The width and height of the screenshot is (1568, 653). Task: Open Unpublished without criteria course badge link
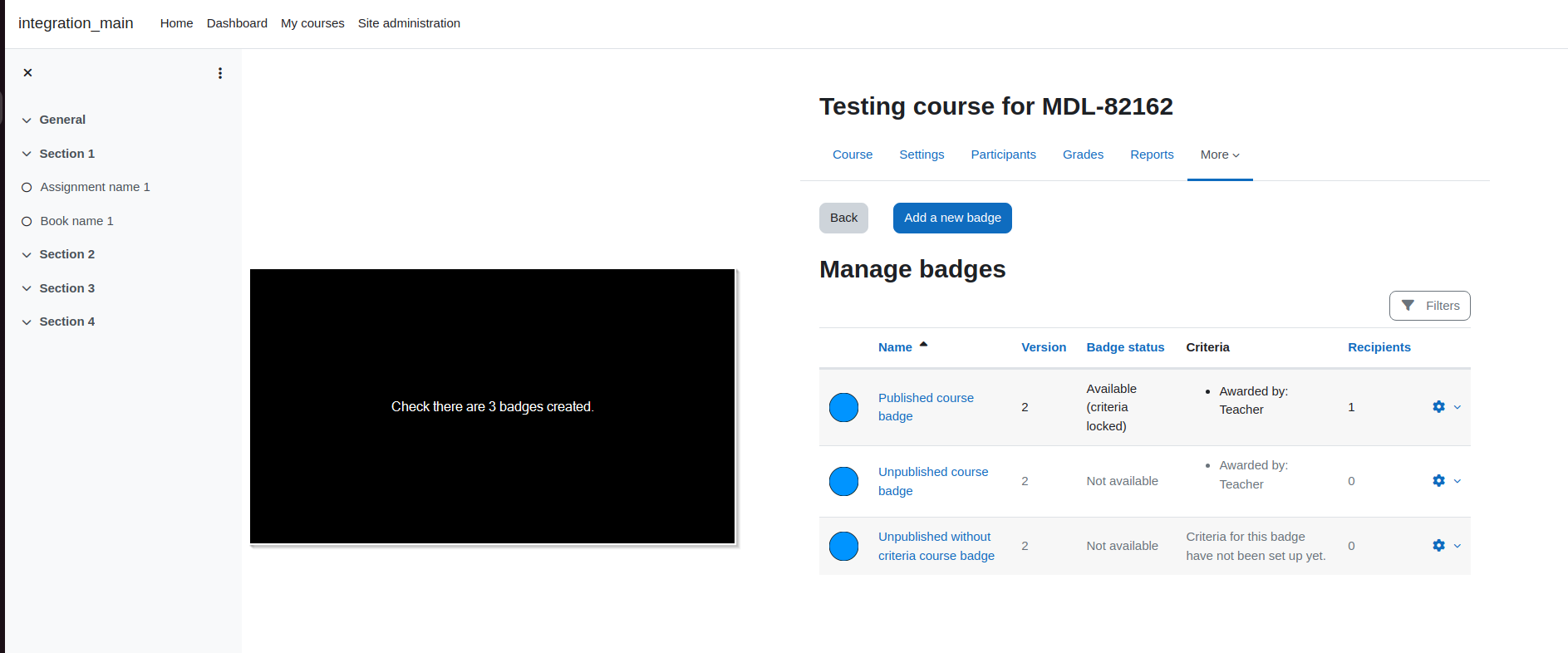[x=936, y=546]
